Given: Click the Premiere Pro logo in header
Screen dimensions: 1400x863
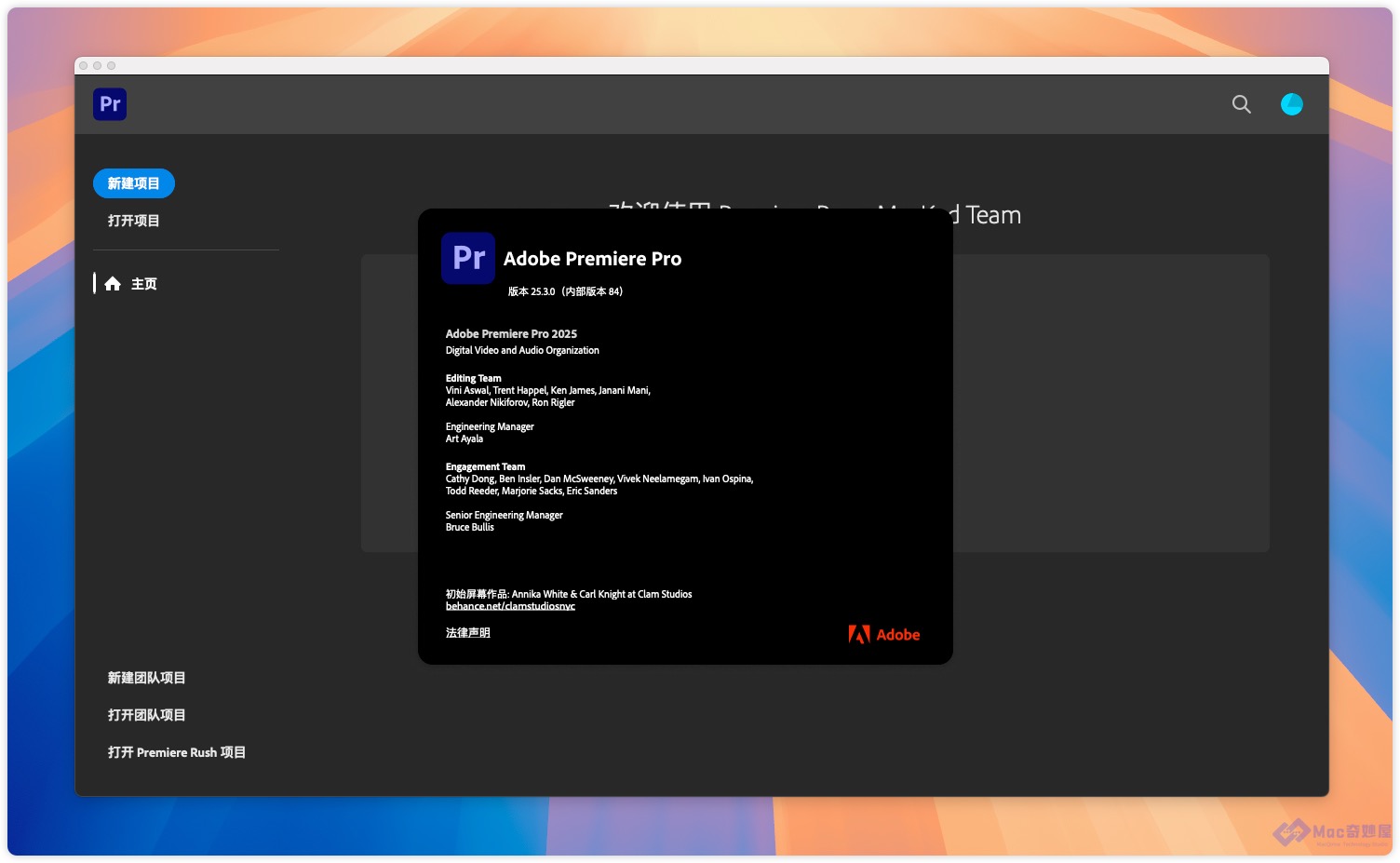Looking at the screenshot, I should click(110, 104).
